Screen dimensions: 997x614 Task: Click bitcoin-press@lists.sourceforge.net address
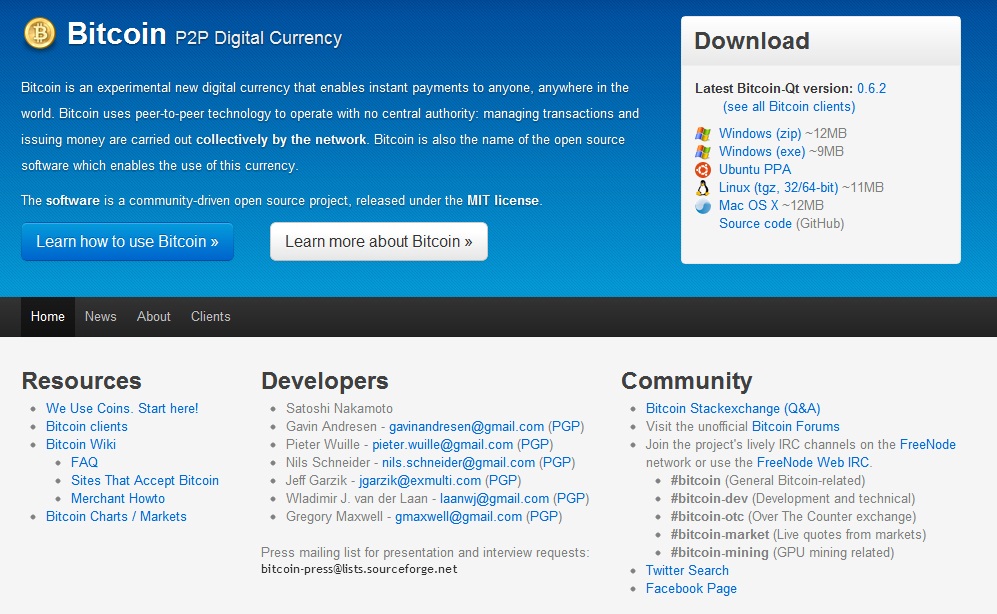[359, 569]
